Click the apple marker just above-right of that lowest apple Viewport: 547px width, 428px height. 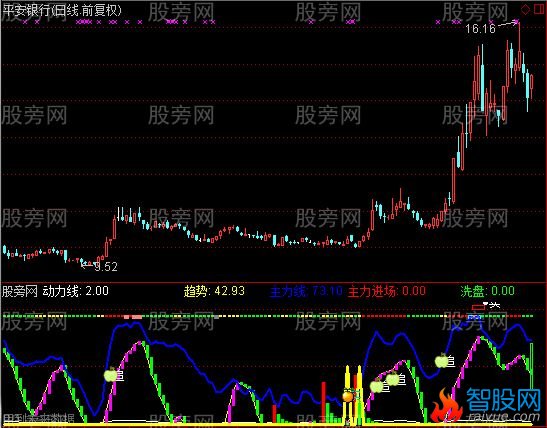tap(392, 378)
